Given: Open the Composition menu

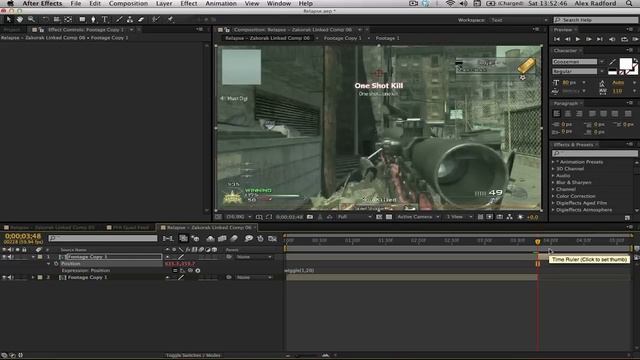Looking at the screenshot, I should coord(128,3).
